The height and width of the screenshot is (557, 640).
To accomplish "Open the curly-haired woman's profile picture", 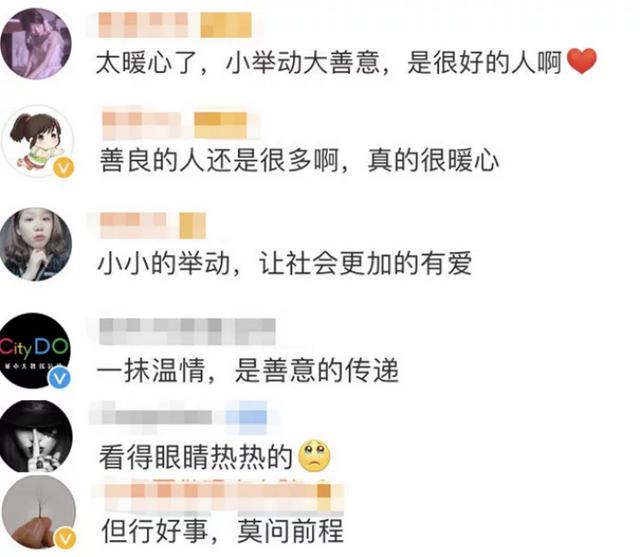I will pos(36,244).
